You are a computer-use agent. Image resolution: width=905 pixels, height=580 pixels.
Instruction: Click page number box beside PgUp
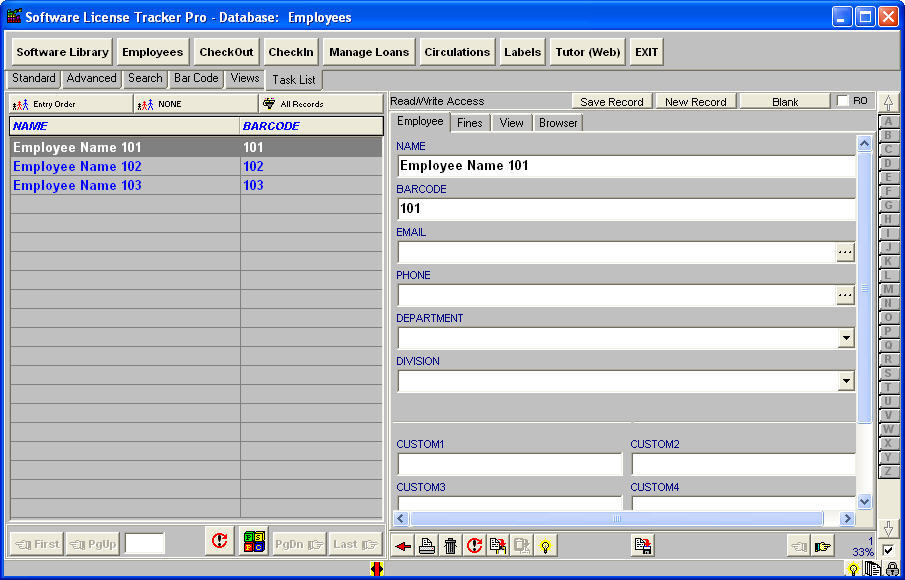145,544
